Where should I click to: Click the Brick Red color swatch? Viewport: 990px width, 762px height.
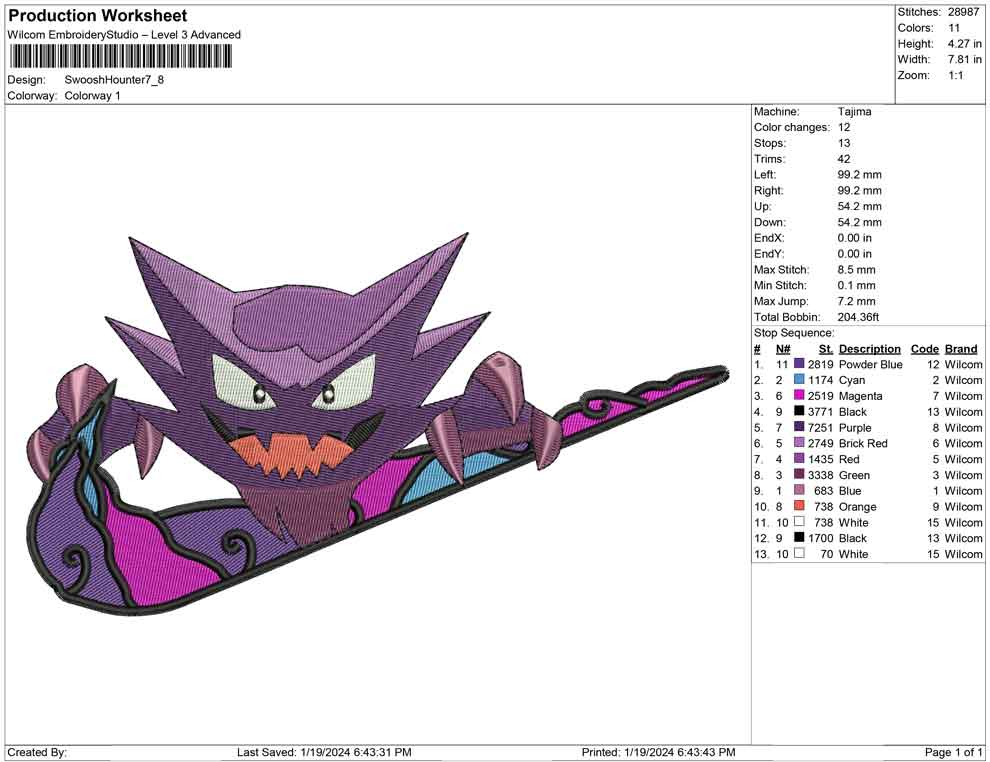tap(799, 443)
